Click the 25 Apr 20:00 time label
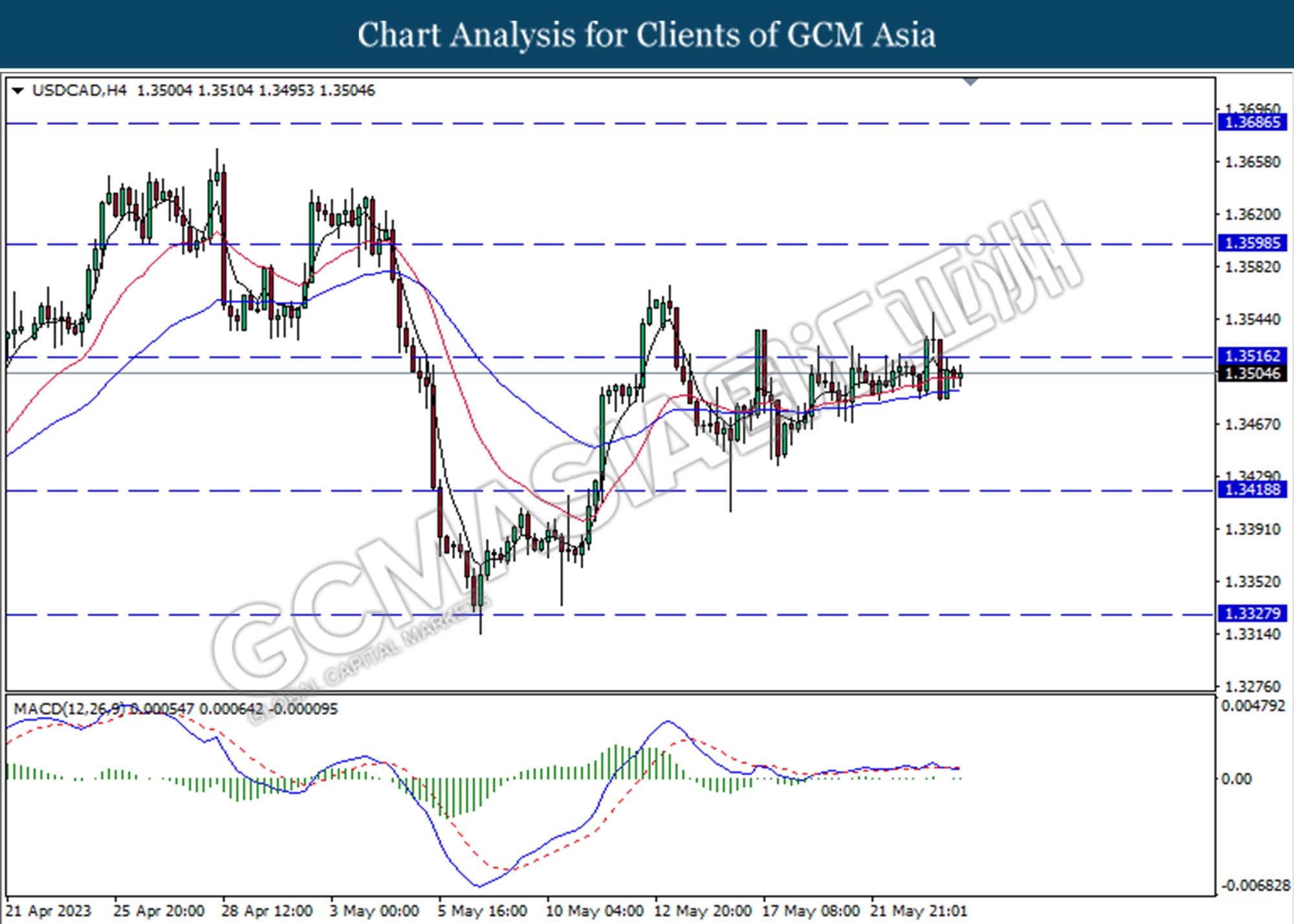The height and width of the screenshot is (924, 1294). coord(159,911)
